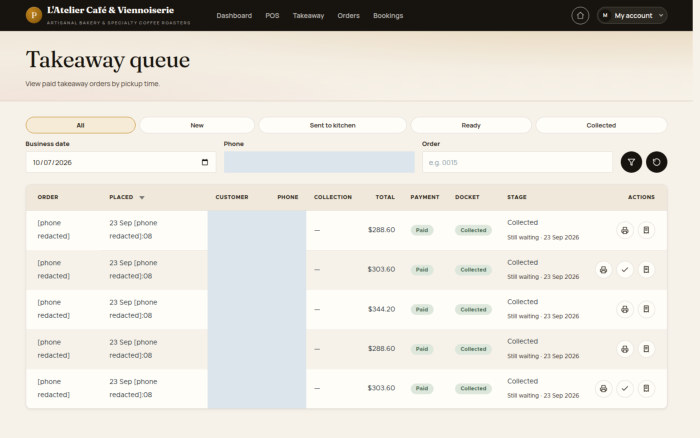Open the POS nav item
The image size is (700, 438).
click(x=272, y=16)
